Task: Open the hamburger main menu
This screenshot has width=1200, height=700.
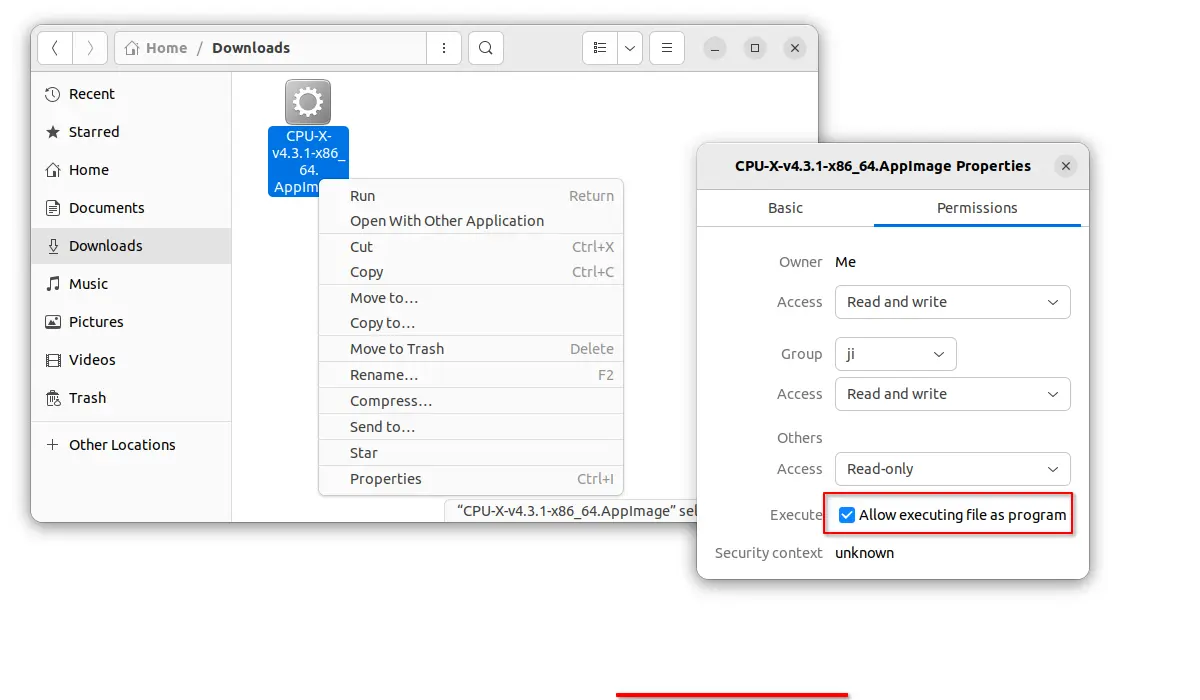Action: pos(666,48)
